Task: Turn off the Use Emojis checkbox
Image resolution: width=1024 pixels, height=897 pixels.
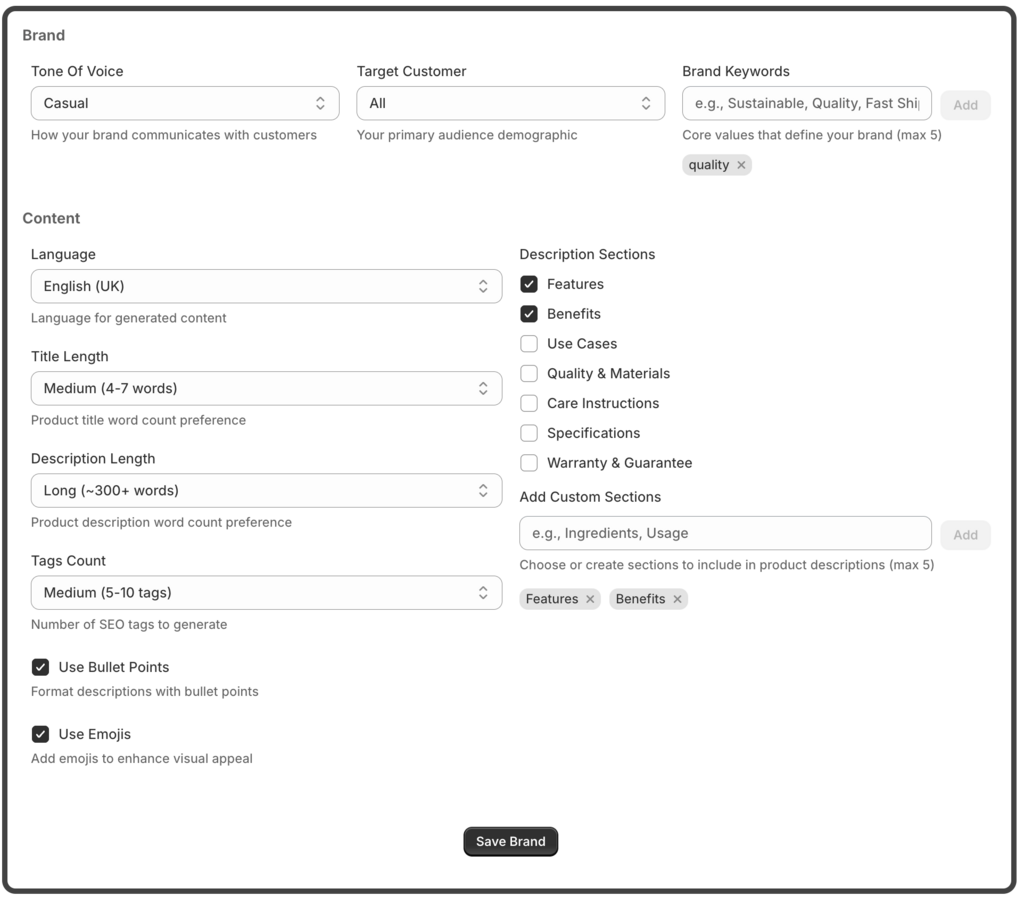Action: (40, 734)
